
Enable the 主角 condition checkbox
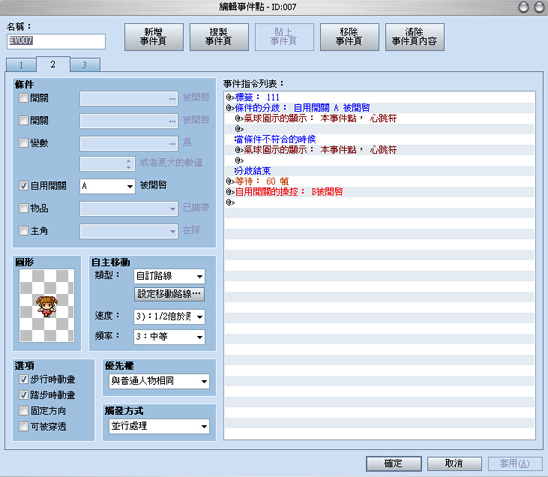click(23, 231)
